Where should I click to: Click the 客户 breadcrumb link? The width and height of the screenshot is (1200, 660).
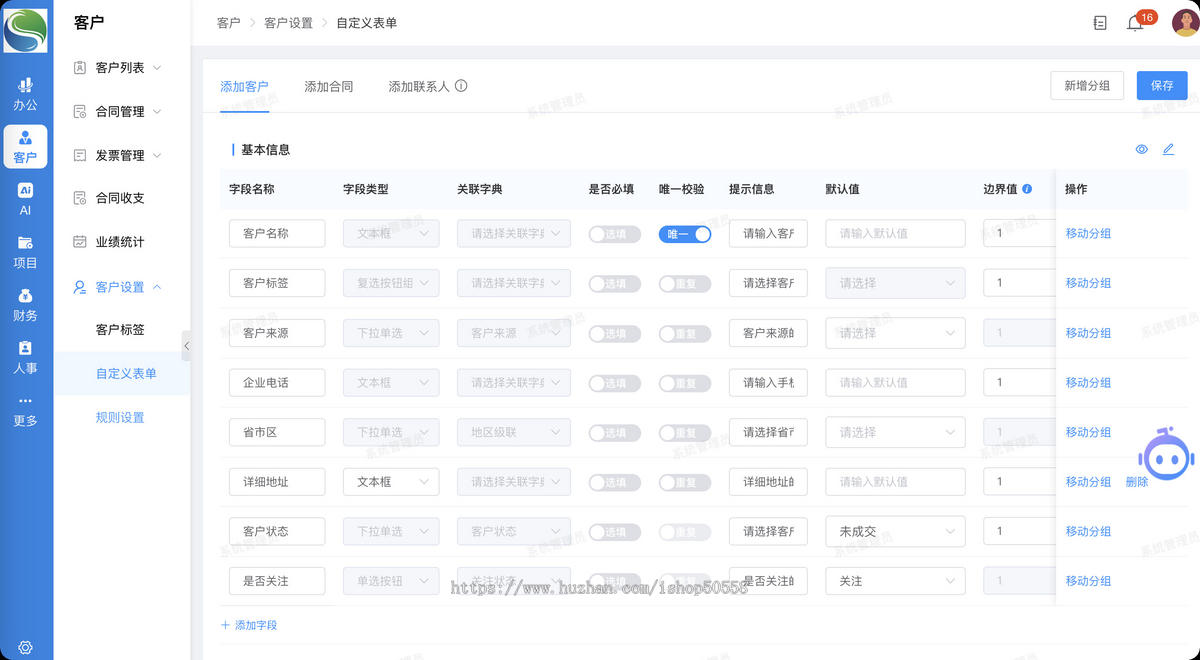pyautogui.click(x=228, y=23)
